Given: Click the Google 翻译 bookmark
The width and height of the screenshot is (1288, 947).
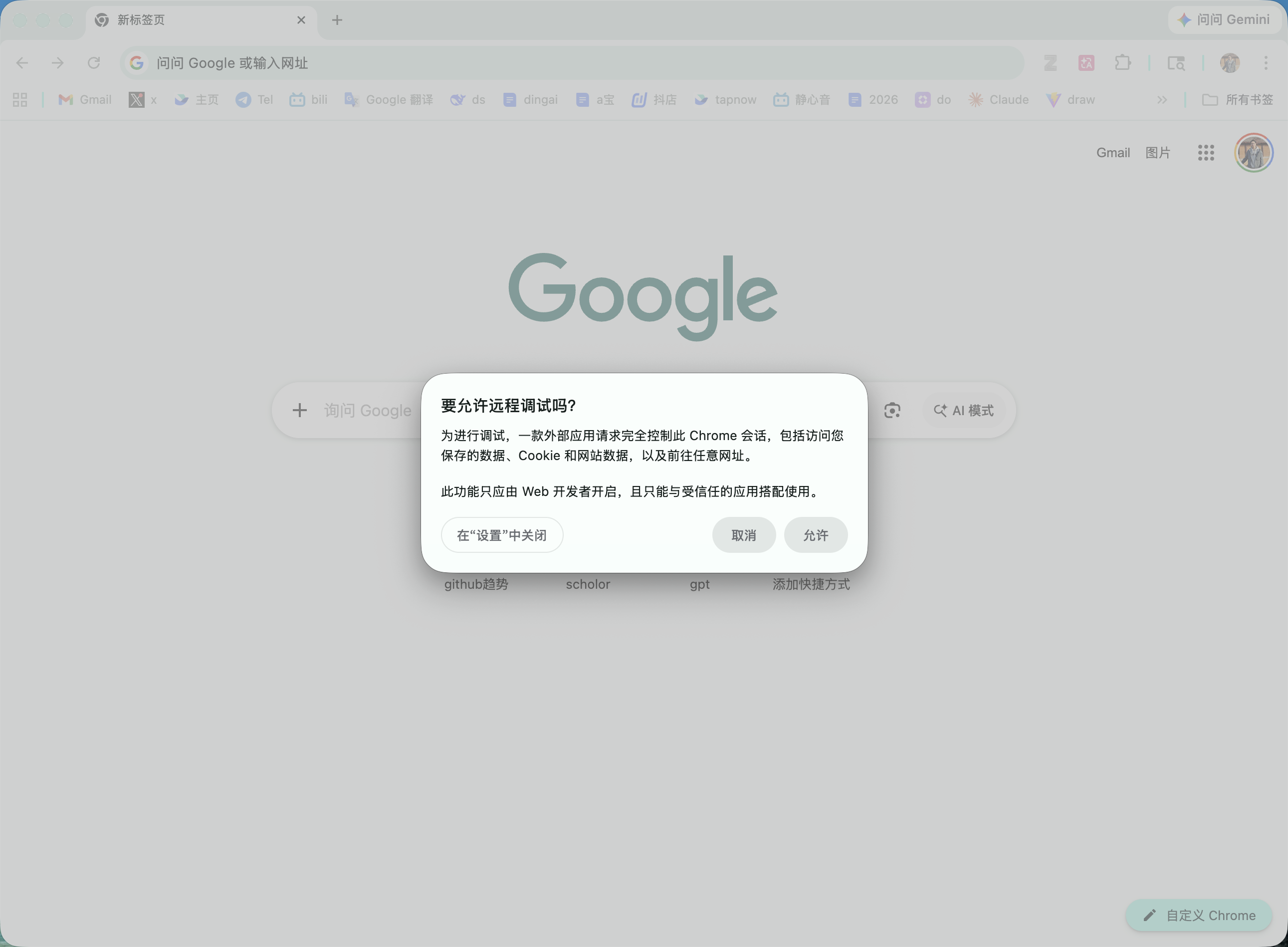Looking at the screenshot, I should [x=389, y=100].
